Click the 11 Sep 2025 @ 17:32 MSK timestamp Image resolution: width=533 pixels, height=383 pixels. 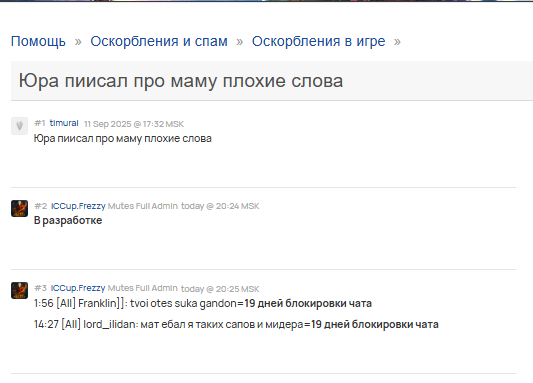point(134,124)
